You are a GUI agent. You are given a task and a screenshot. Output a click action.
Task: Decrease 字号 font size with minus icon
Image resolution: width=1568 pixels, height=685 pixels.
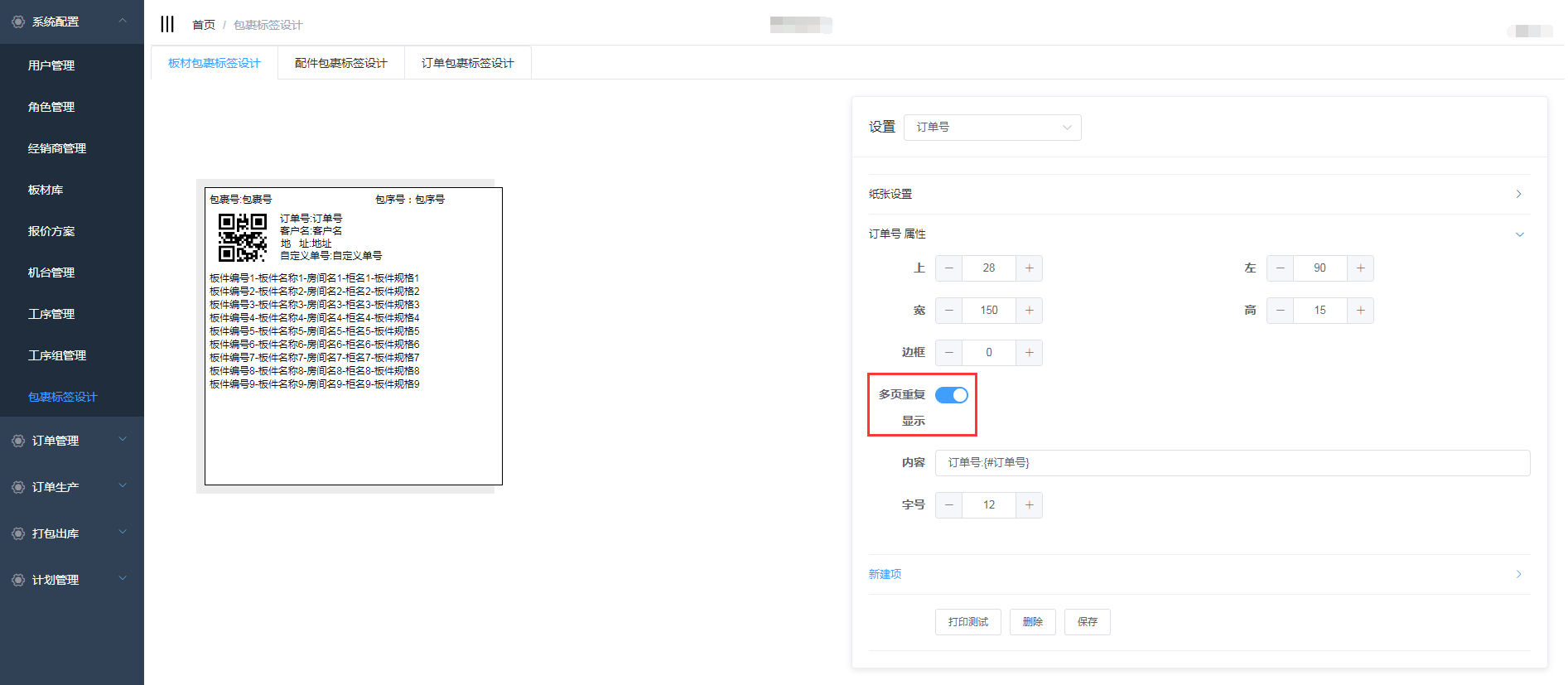click(x=949, y=505)
